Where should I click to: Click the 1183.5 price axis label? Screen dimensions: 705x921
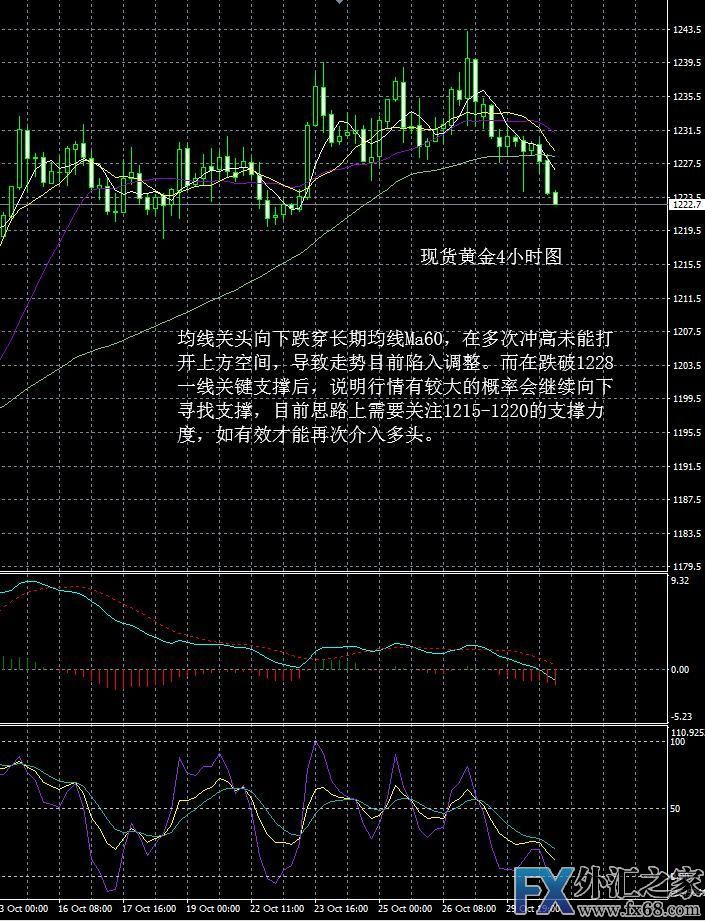pos(687,533)
